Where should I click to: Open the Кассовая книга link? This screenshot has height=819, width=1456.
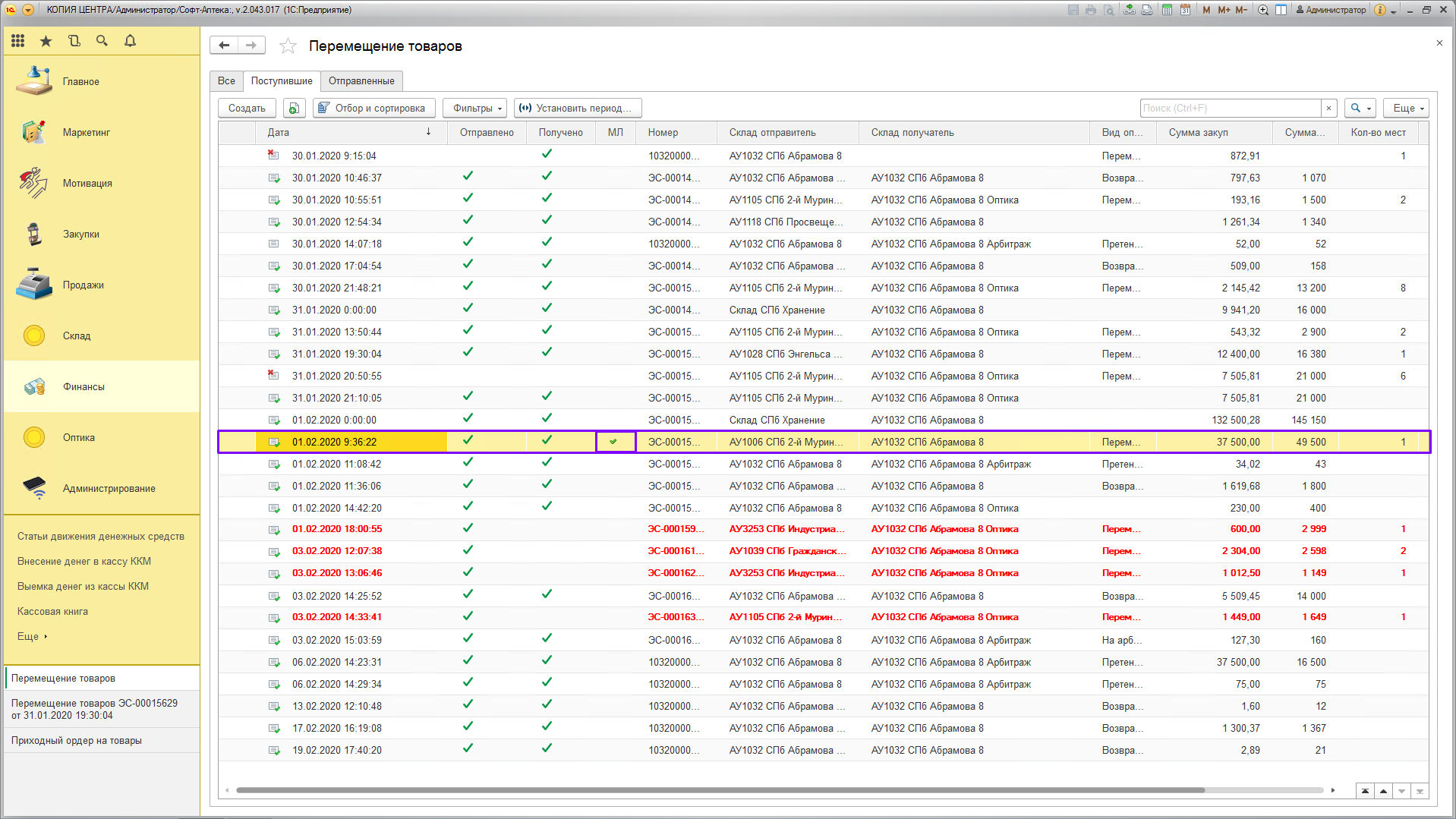[x=52, y=612]
